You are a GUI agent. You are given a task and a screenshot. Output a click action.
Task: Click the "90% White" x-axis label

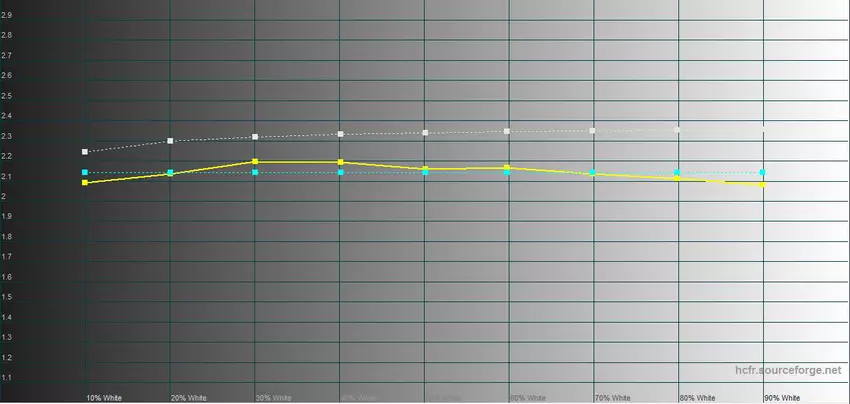[782, 397]
